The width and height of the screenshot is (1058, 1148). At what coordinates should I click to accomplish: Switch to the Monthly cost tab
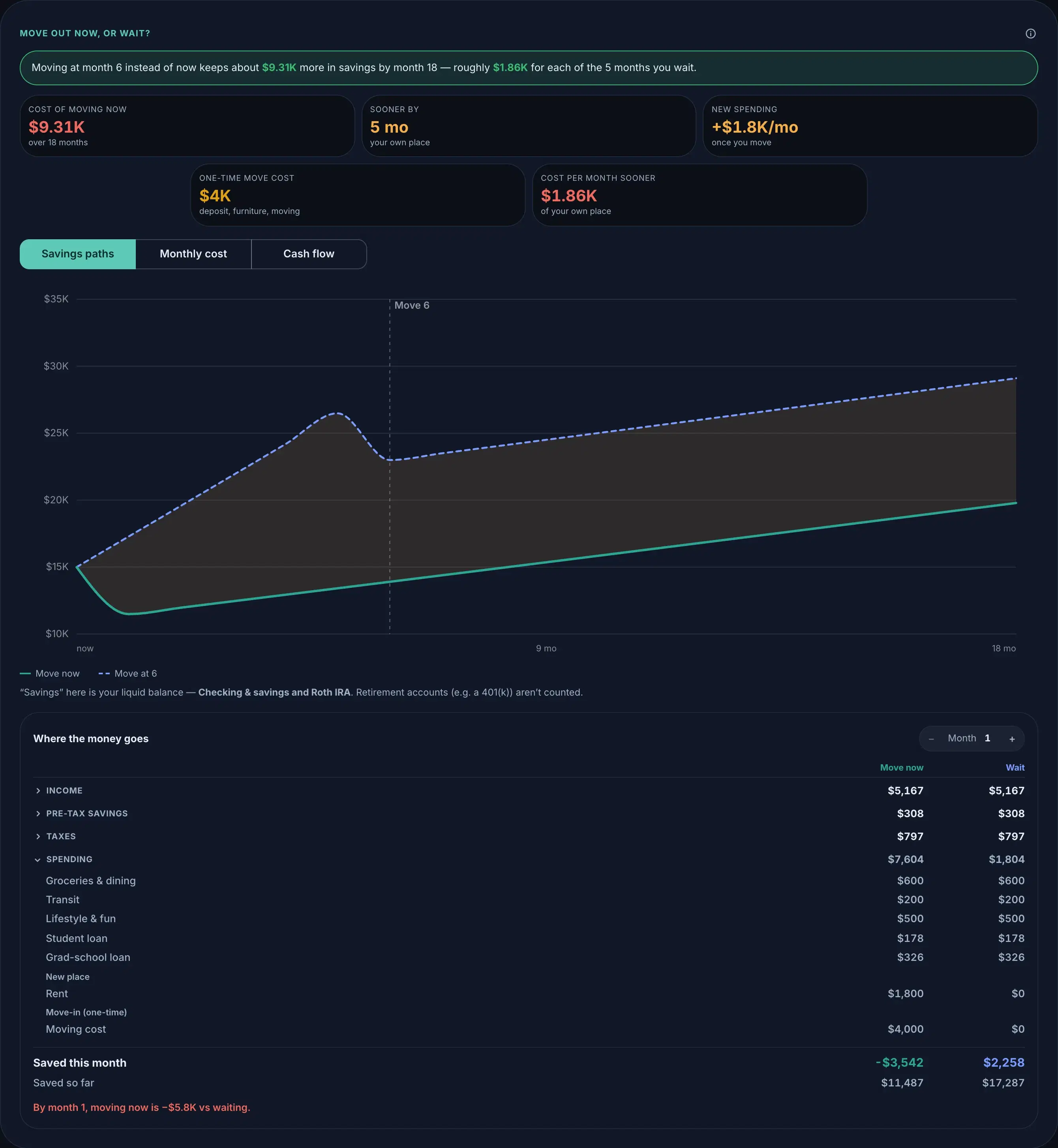[x=193, y=254]
